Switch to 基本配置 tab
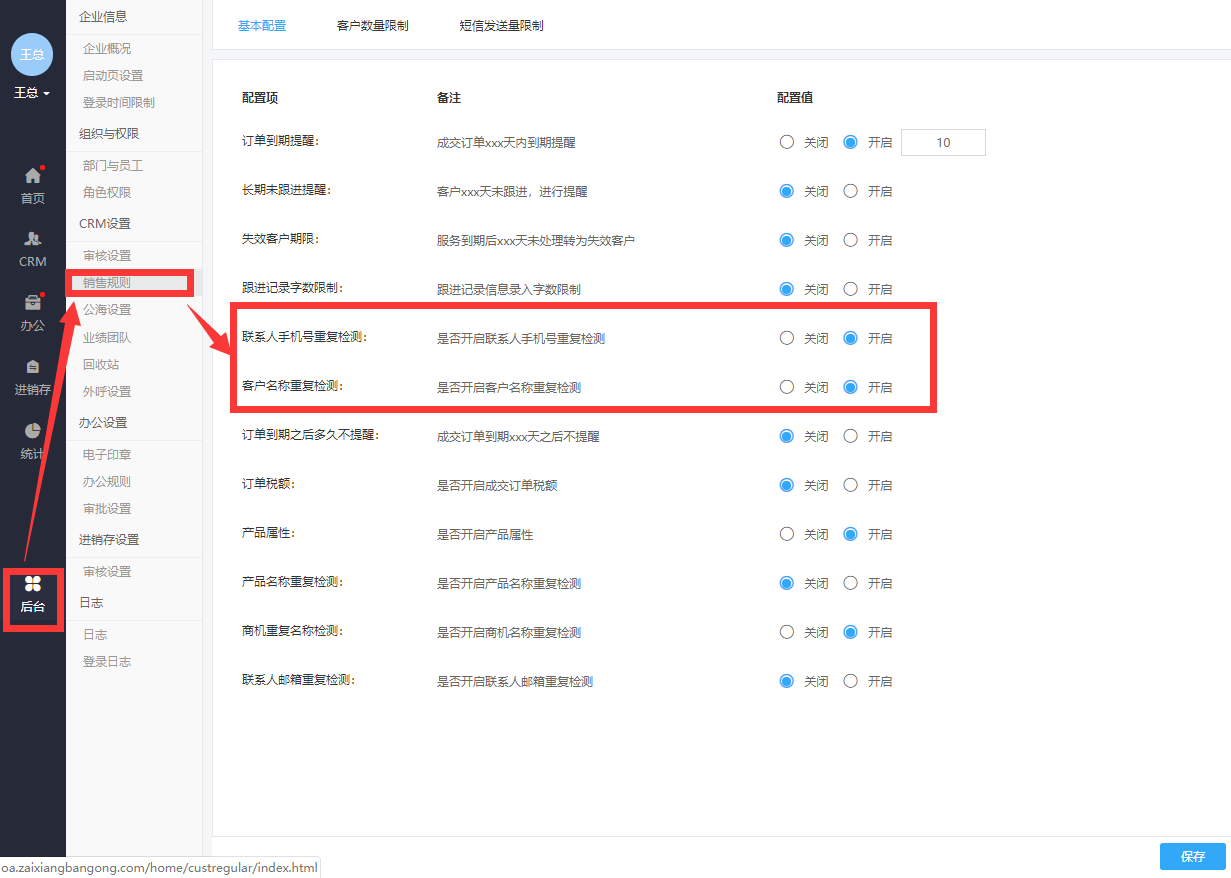Image resolution: width=1231 pixels, height=878 pixels. 262,26
